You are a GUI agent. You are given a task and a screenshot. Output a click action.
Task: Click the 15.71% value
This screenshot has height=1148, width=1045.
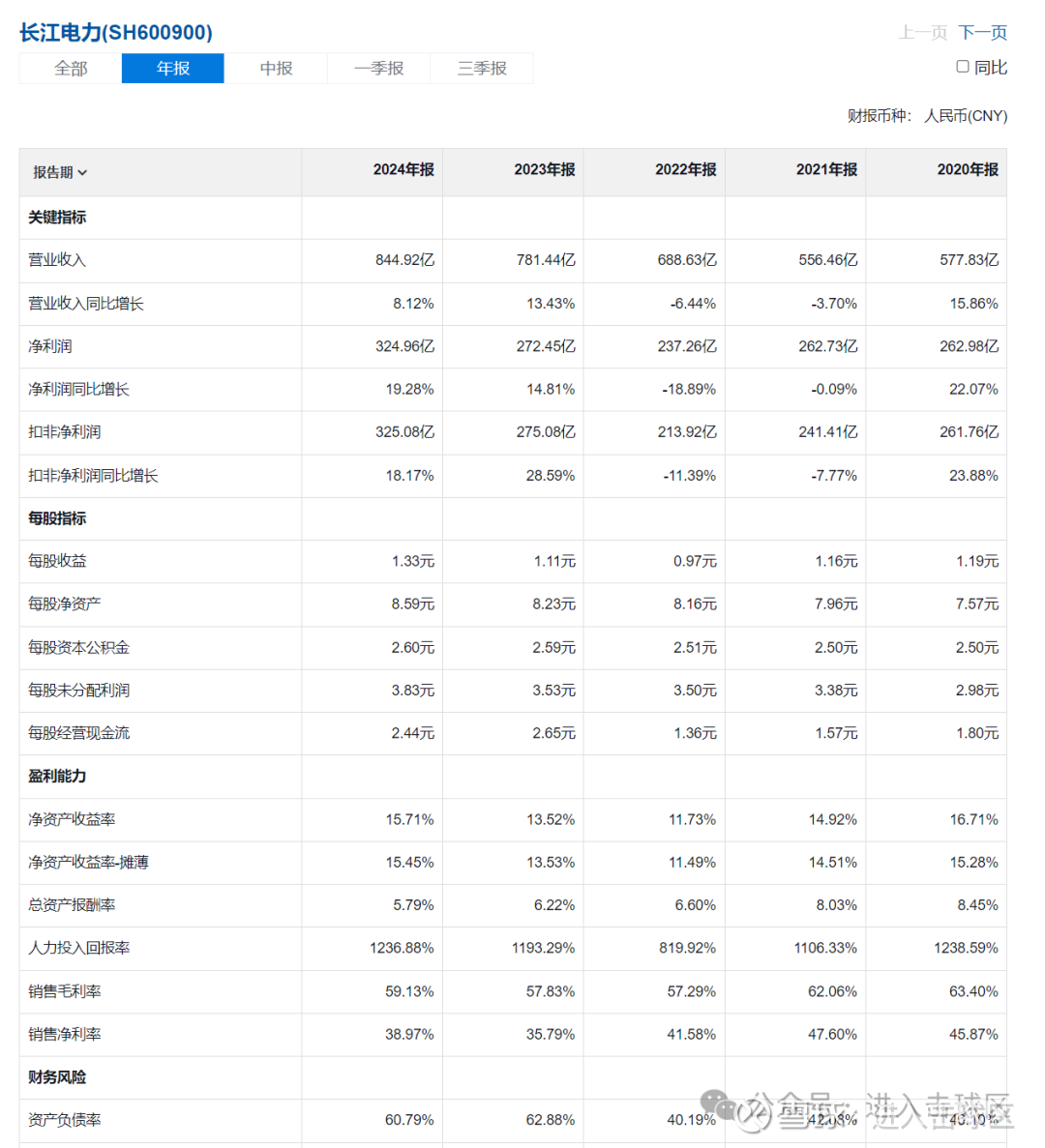[409, 819]
